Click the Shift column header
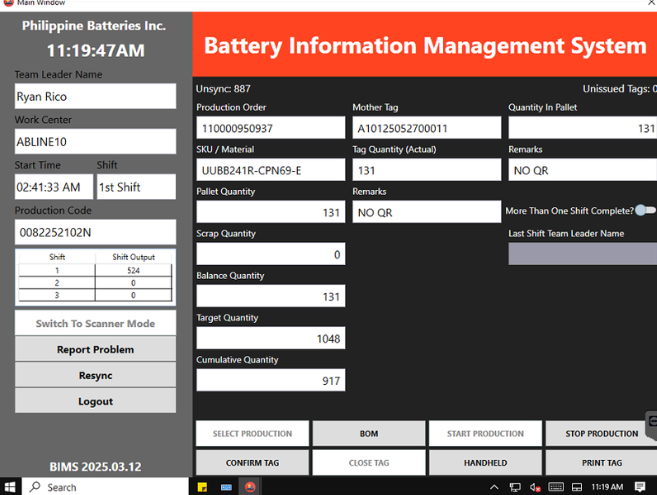 click(57, 257)
